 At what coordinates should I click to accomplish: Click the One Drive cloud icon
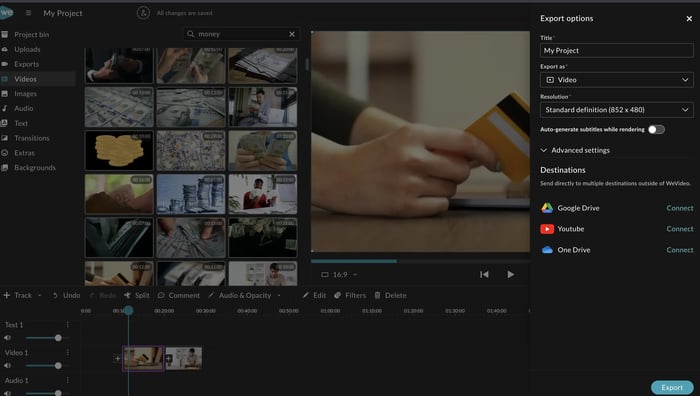[547, 250]
